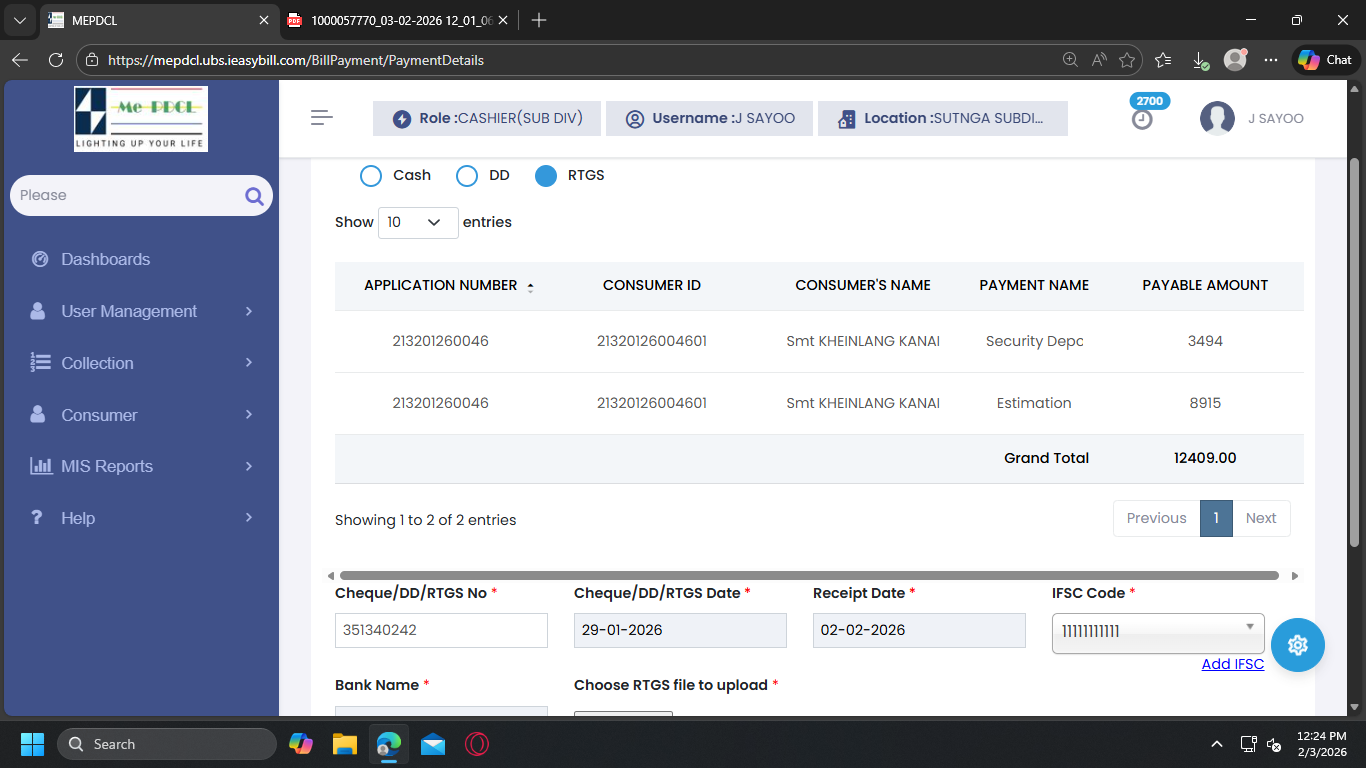Select the DD payment option
Image resolution: width=1366 pixels, height=768 pixels.
(467, 176)
